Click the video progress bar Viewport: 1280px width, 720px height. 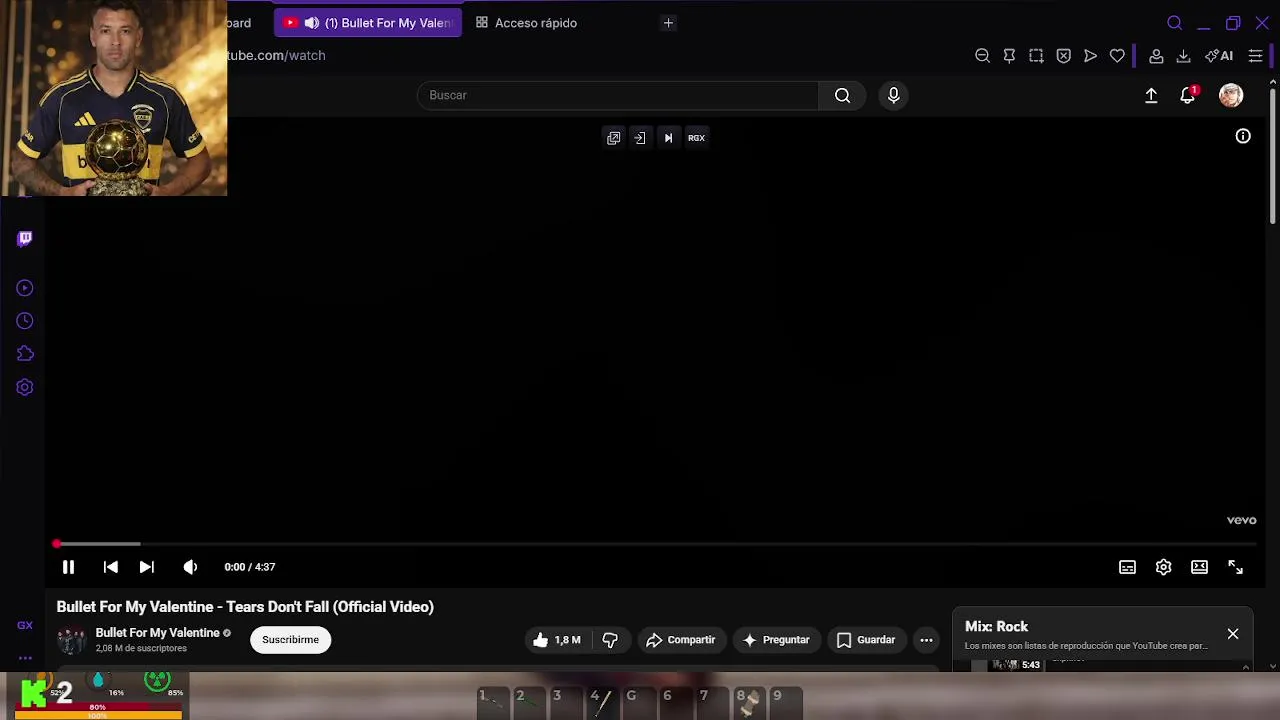655,544
